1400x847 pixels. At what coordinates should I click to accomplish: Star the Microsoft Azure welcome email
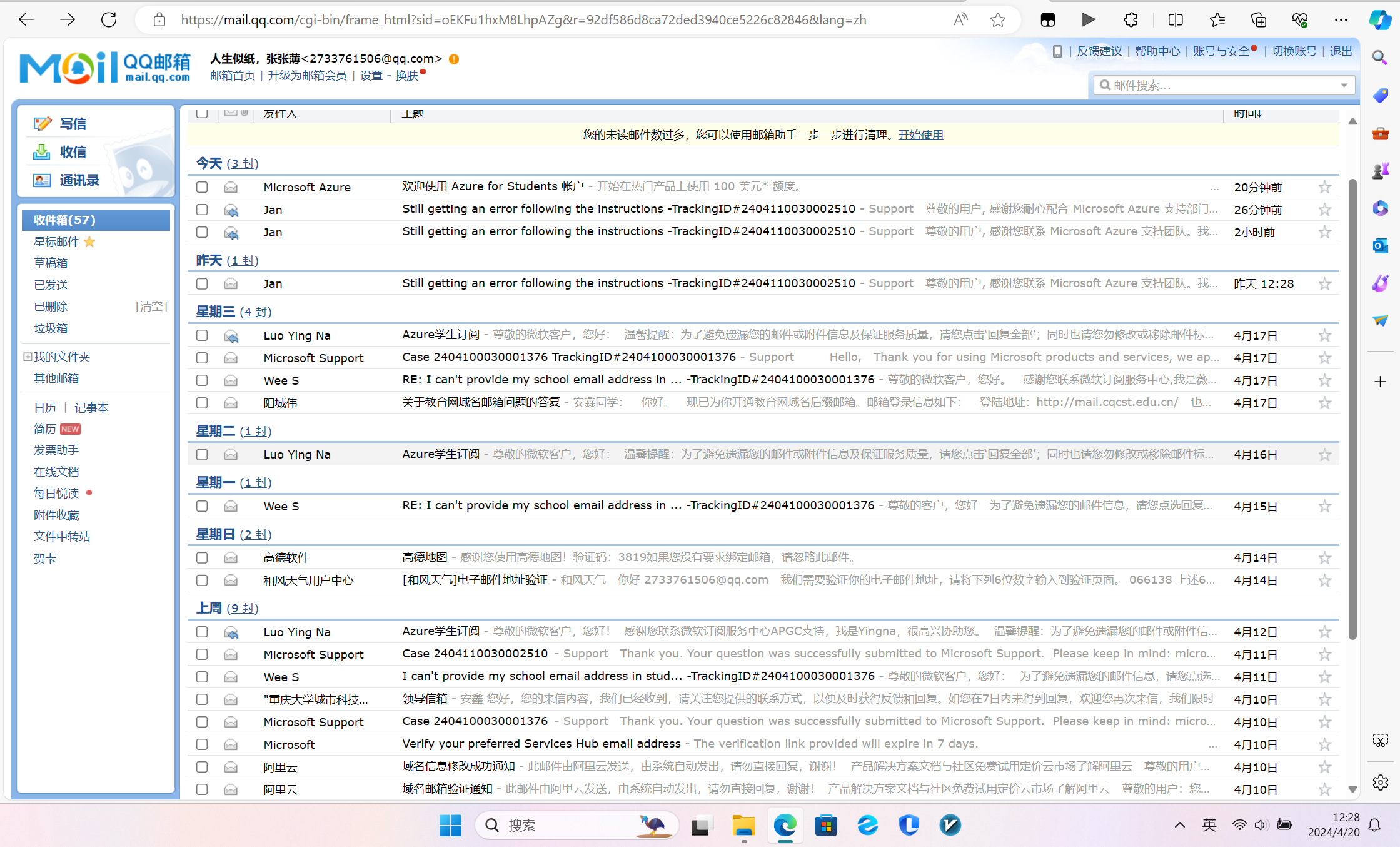tap(1324, 187)
